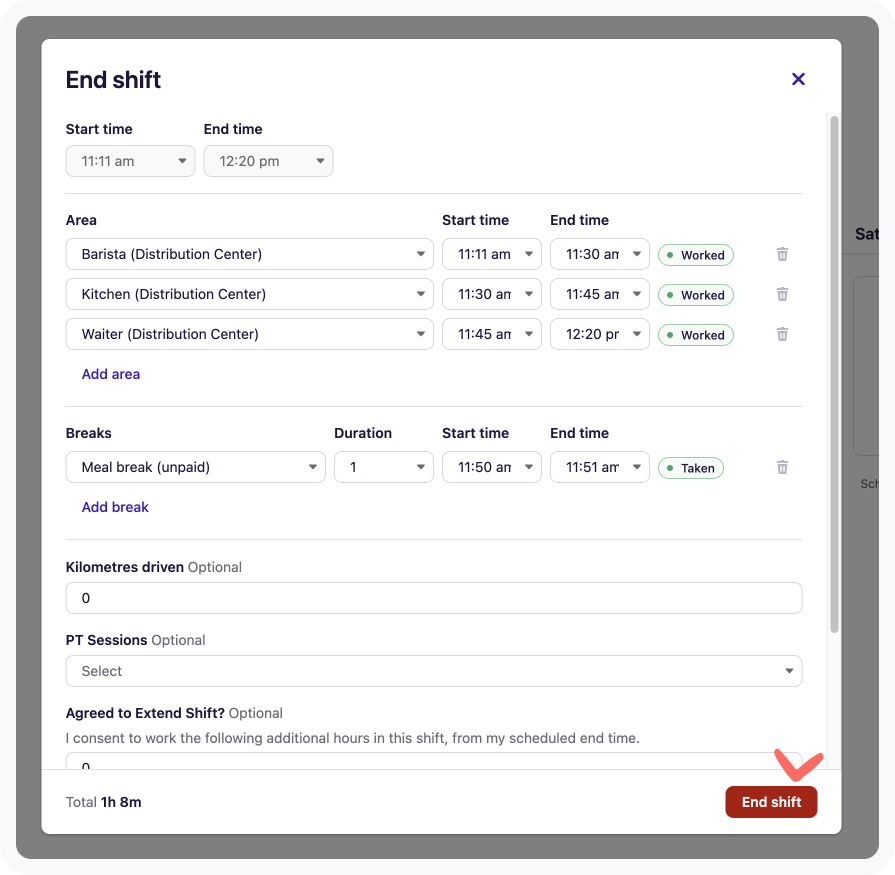Expand the Kitchen (Distribution Center) area dropdown
Viewport: 895px width, 875px height.
(249, 294)
